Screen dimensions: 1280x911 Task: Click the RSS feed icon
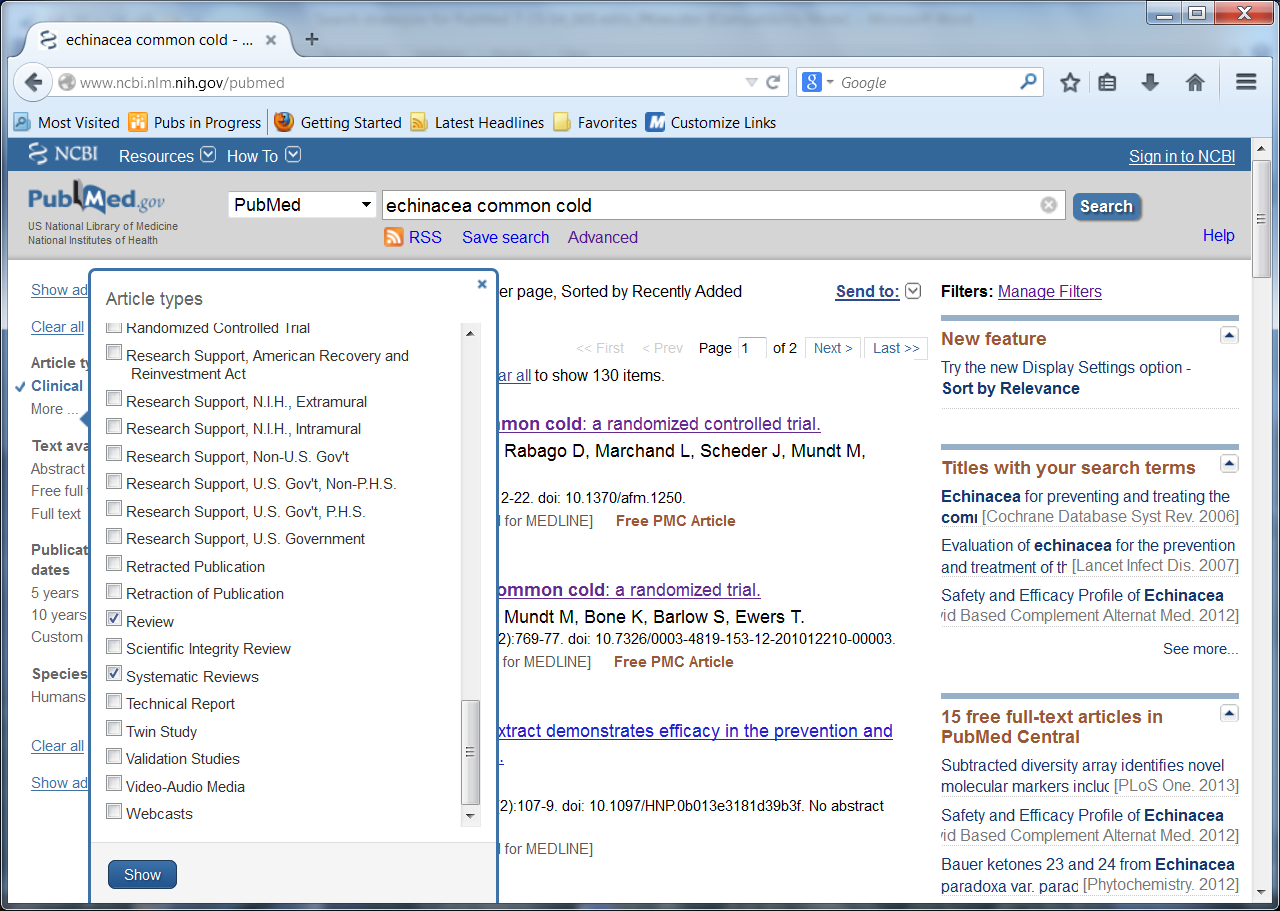coord(394,237)
